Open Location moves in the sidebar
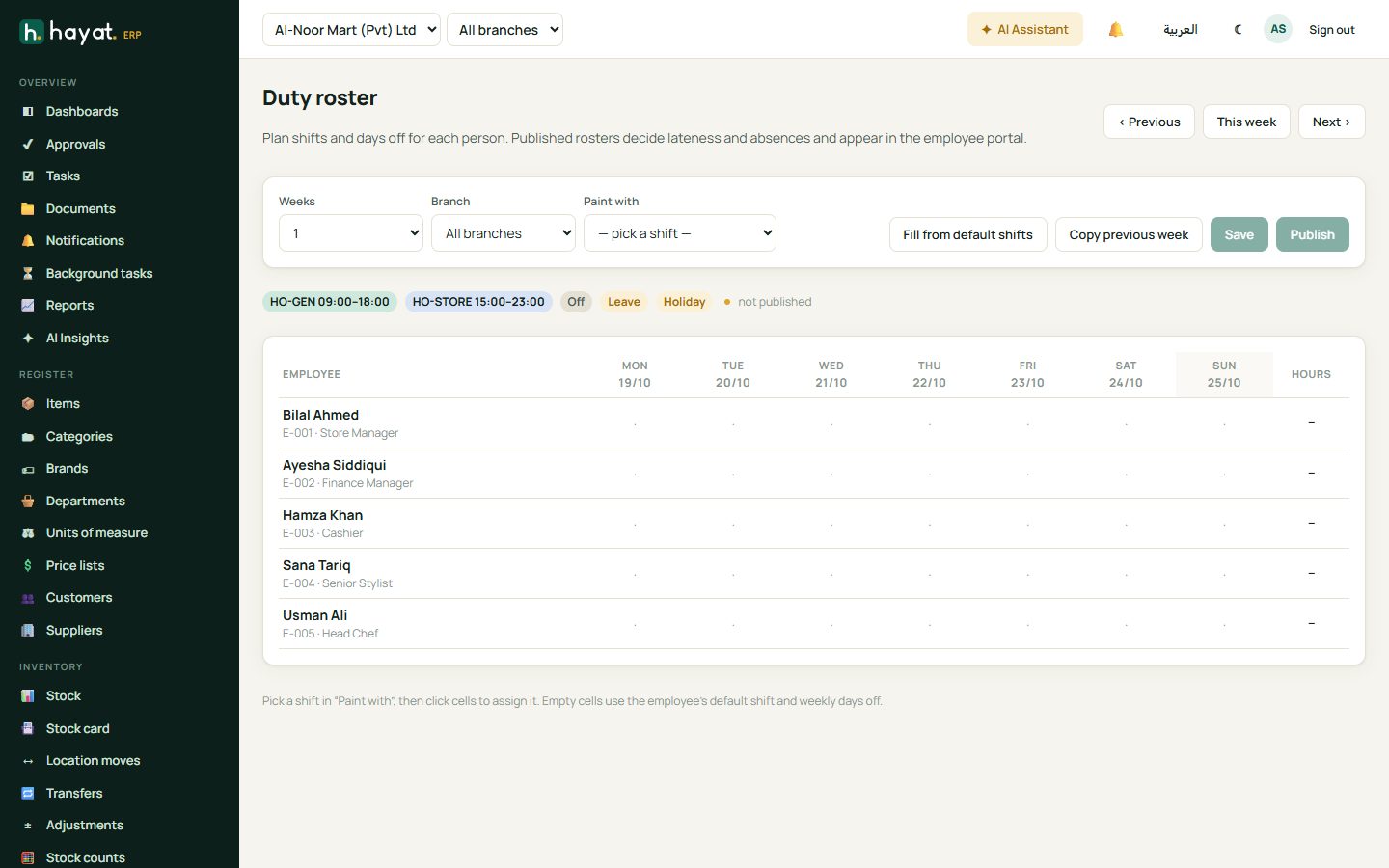This screenshot has width=1389, height=868. (x=93, y=761)
